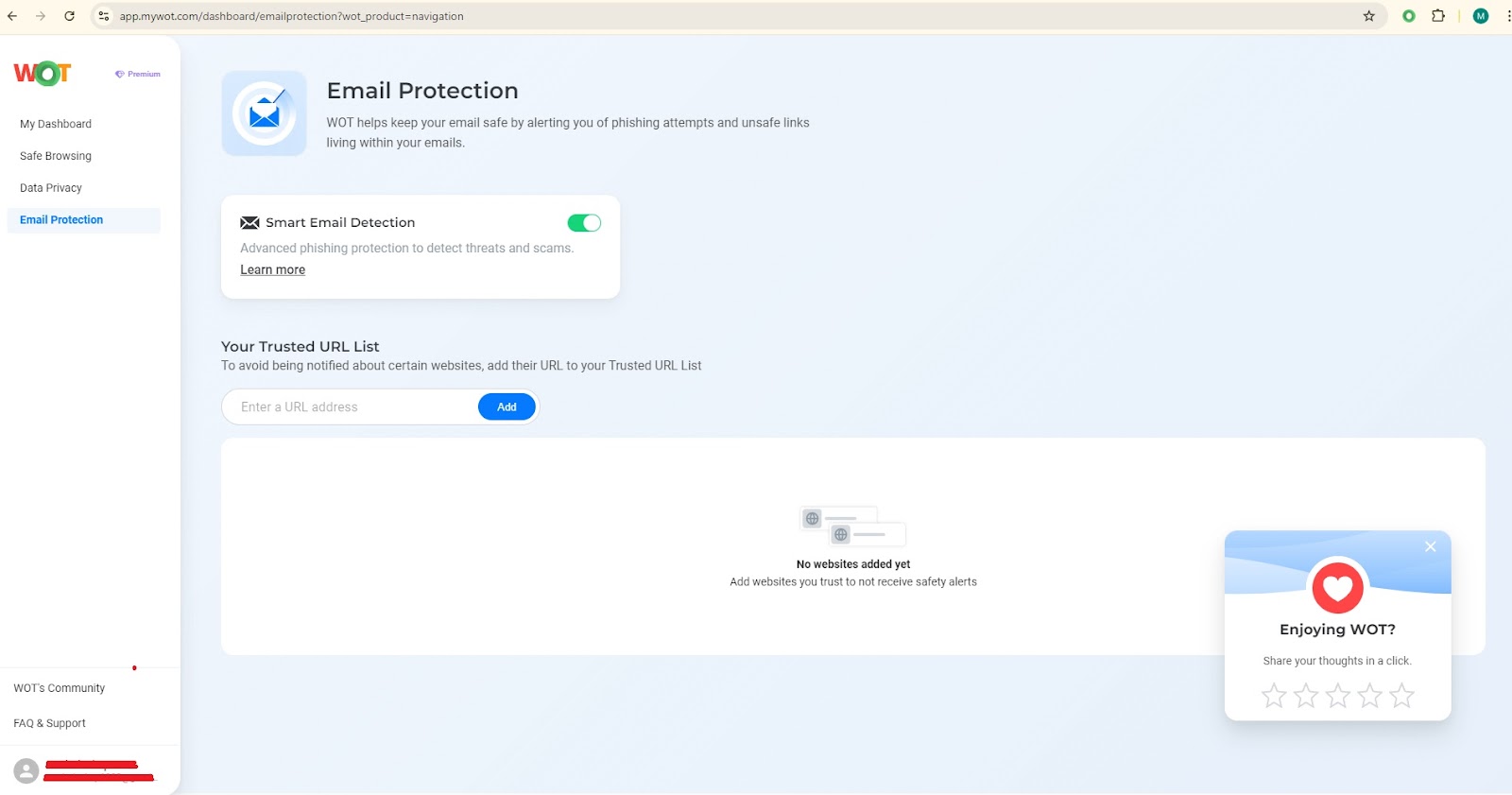
Task: Click Your Trusted URL List heading
Action: 301,347
